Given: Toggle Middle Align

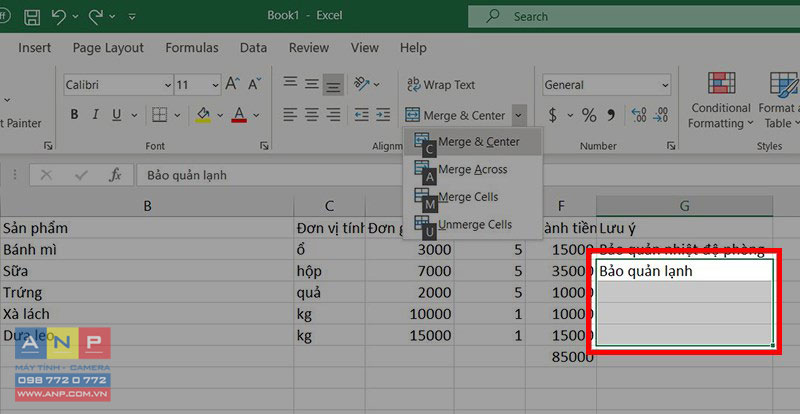Looking at the screenshot, I should click(312, 84).
